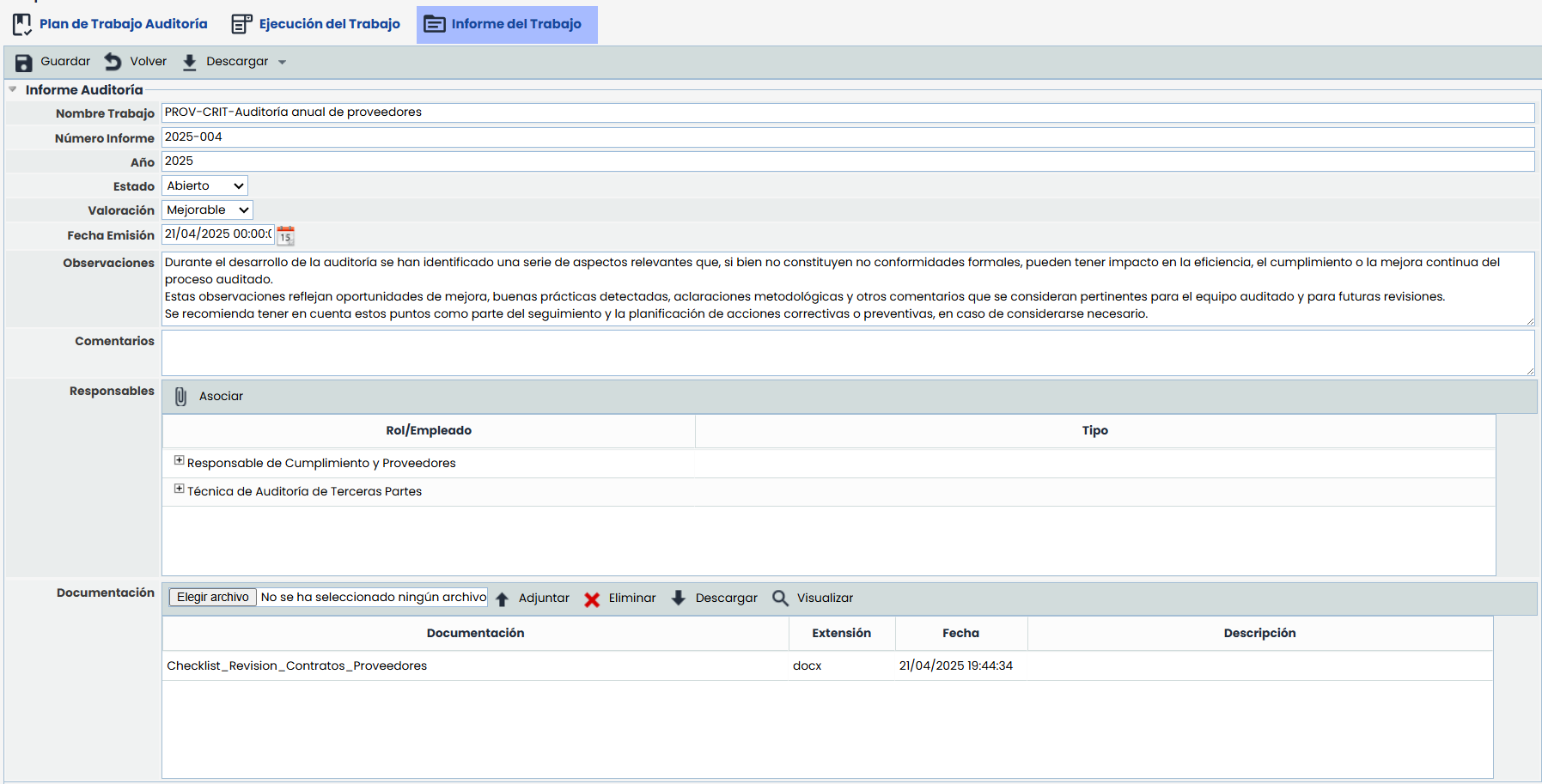Collapse the Informe Auditoría section

pos(13,89)
